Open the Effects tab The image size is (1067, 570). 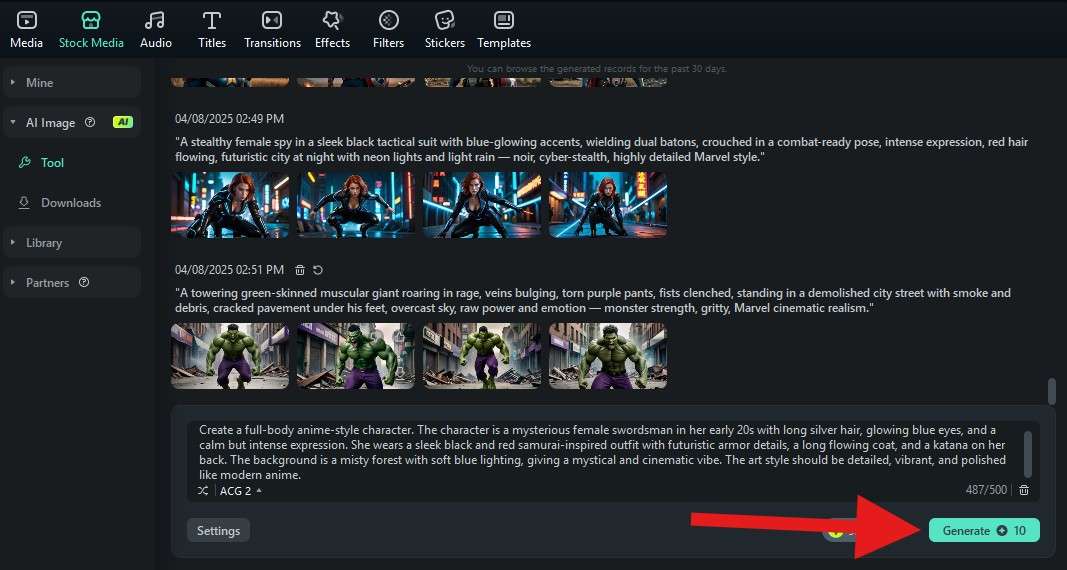pos(332,30)
